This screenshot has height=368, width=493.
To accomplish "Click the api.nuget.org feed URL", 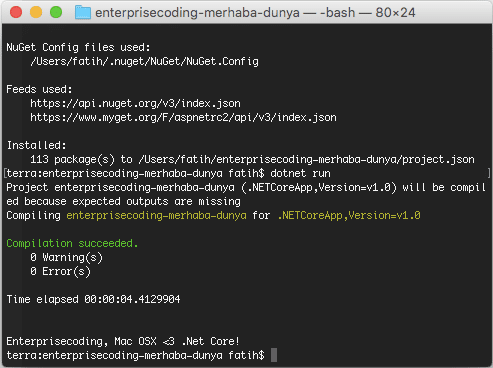I will pyautogui.click(x=135, y=104).
